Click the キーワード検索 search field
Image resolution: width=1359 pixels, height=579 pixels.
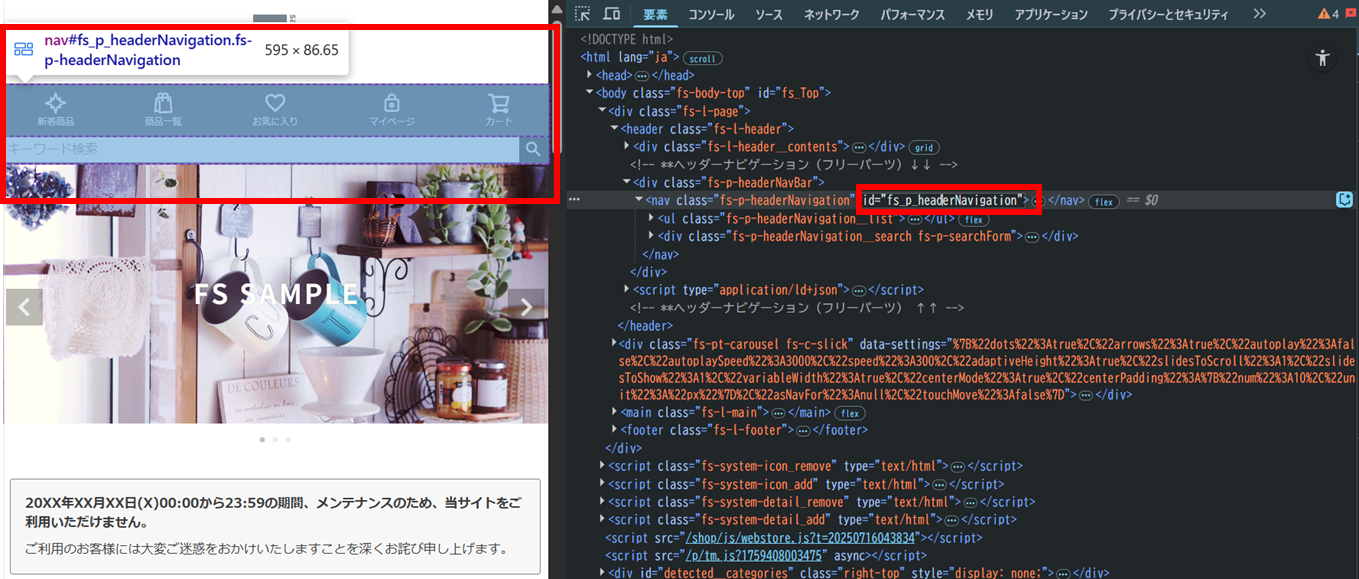point(260,149)
